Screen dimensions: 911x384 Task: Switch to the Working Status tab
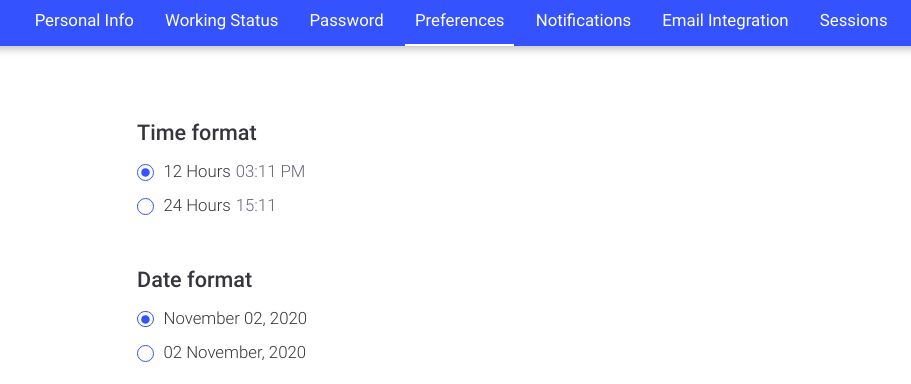[x=221, y=21]
